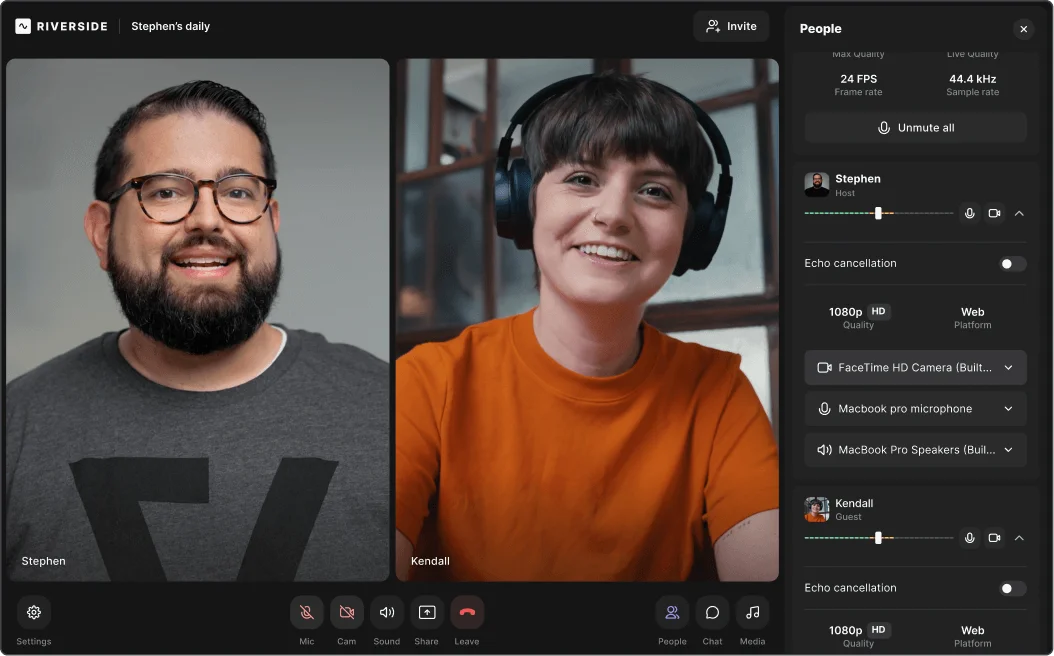Enable Echo cancellation for Stephen
Screen dimensions: 1054x656
[1012, 263]
